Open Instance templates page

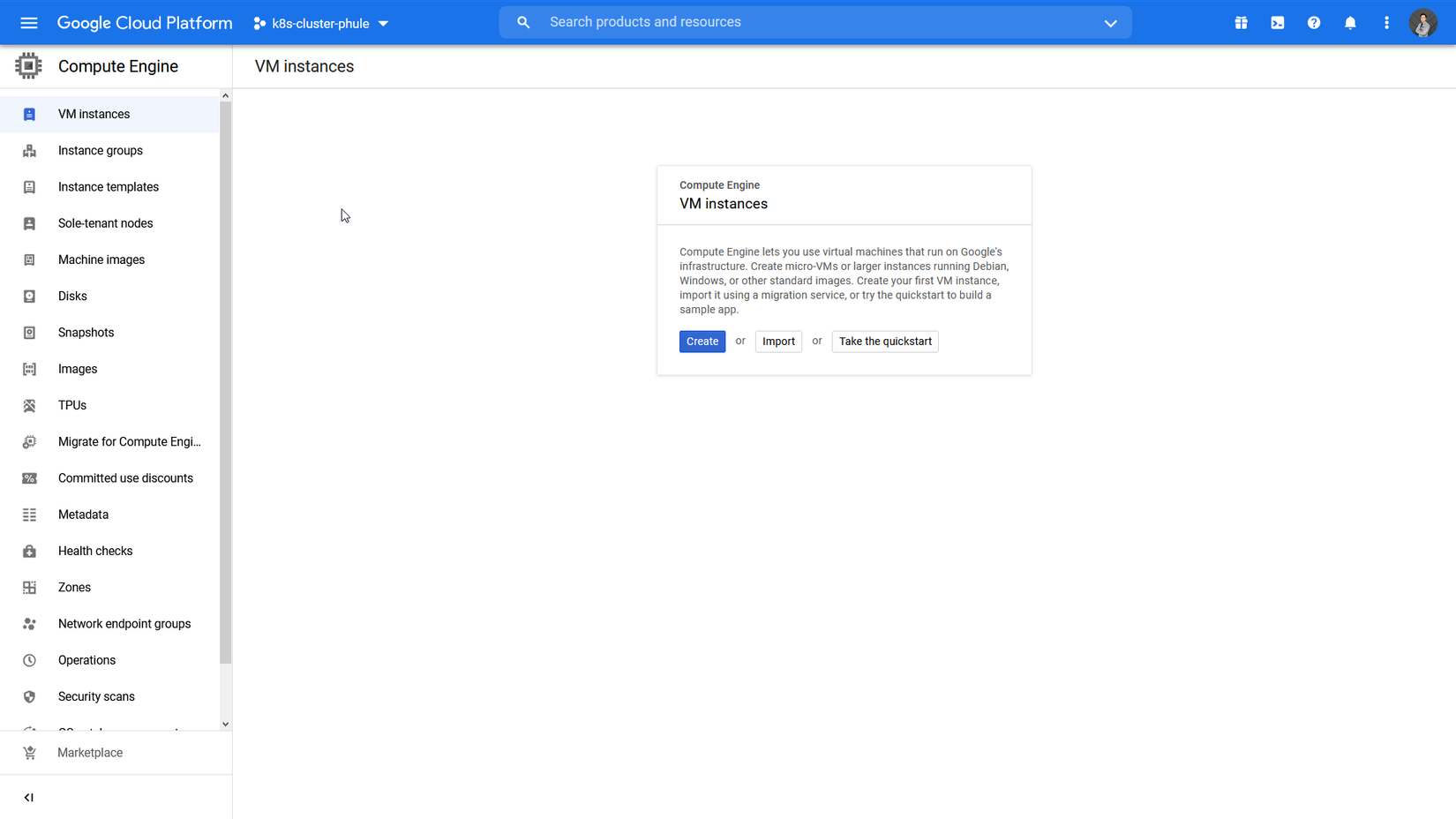tap(109, 187)
